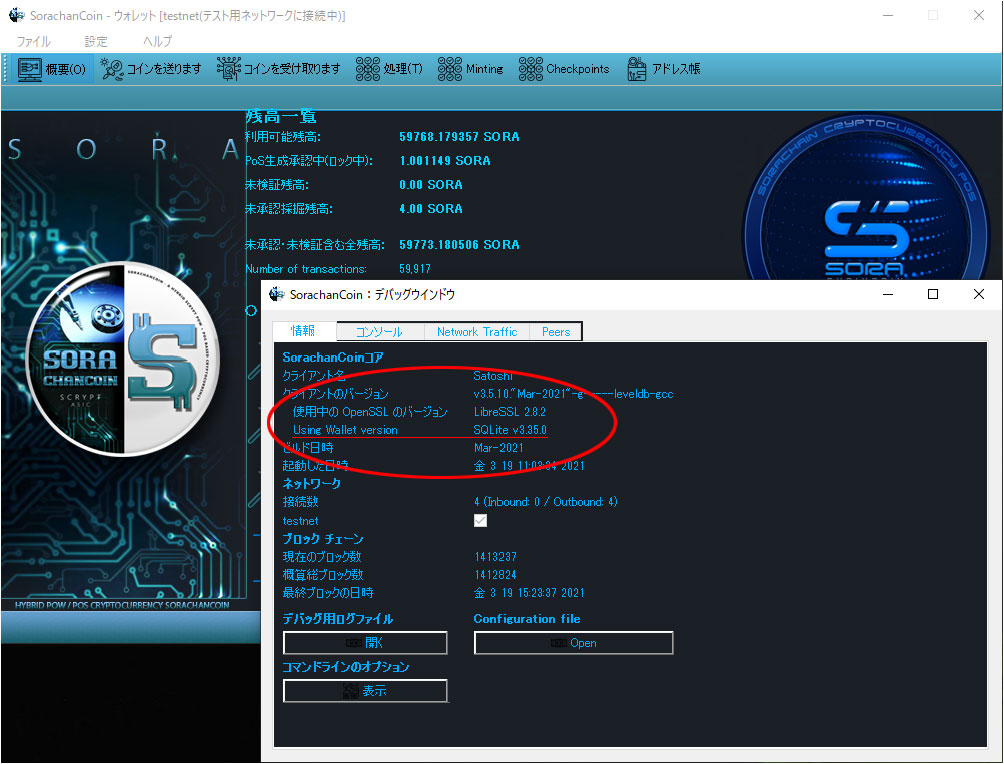Viewport: 1004px width, 764px height.
Task: Open the ファイル menu
Action: 33,42
